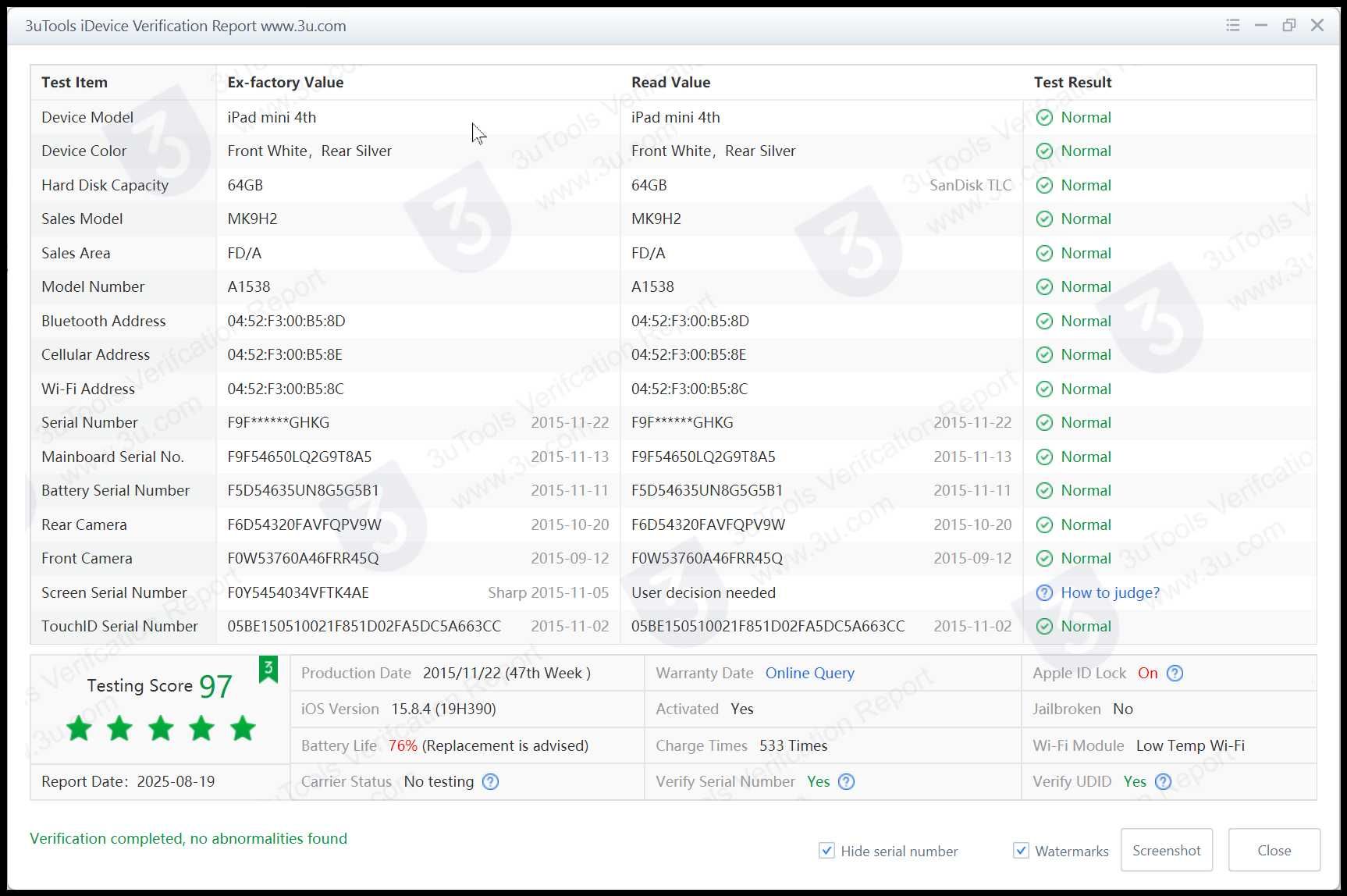Viewport: 1347px width, 896px height.
Task: Open the Online Query warranty link
Action: pyautogui.click(x=809, y=673)
